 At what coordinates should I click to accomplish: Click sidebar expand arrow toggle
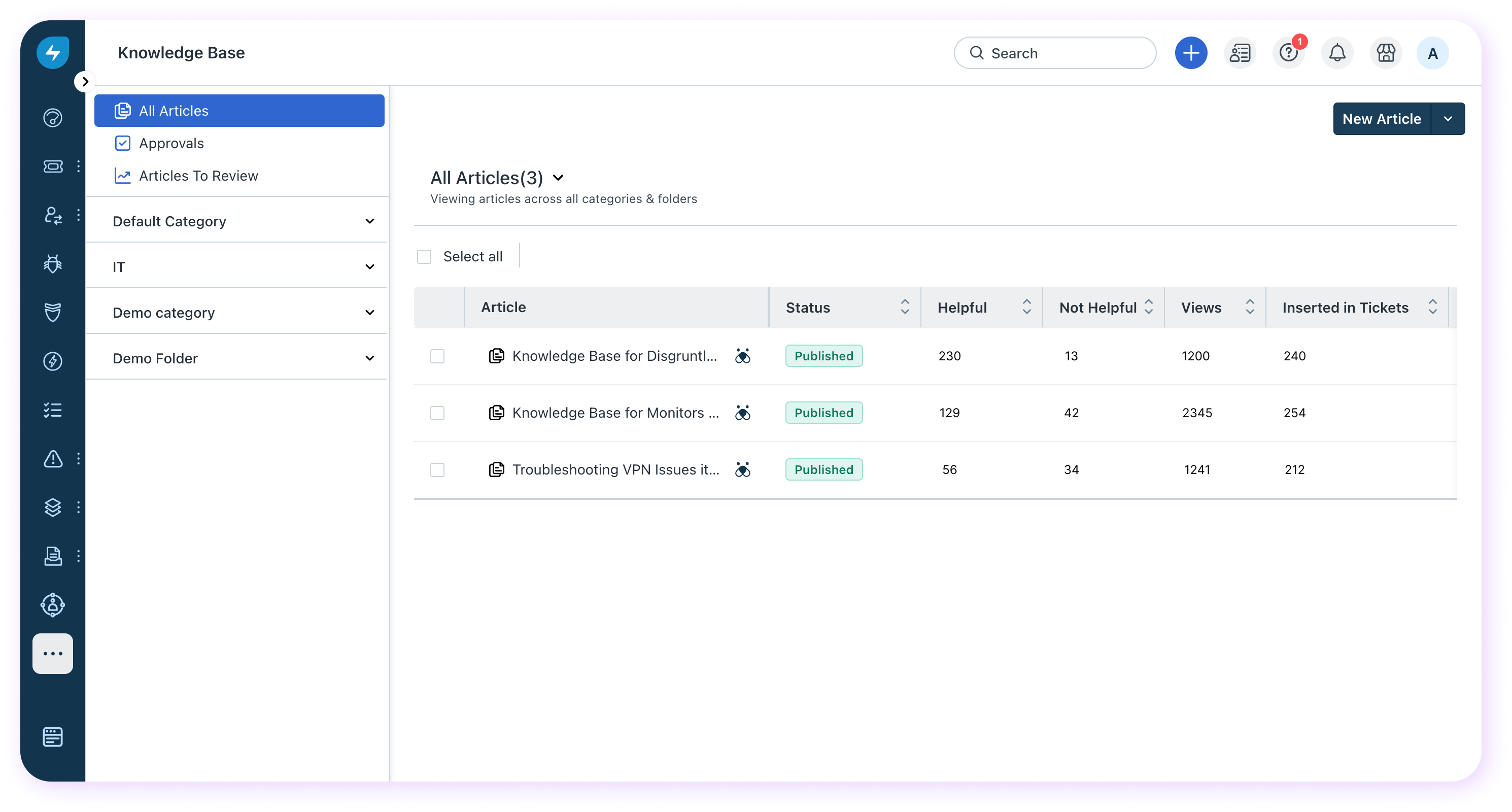coord(85,82)
